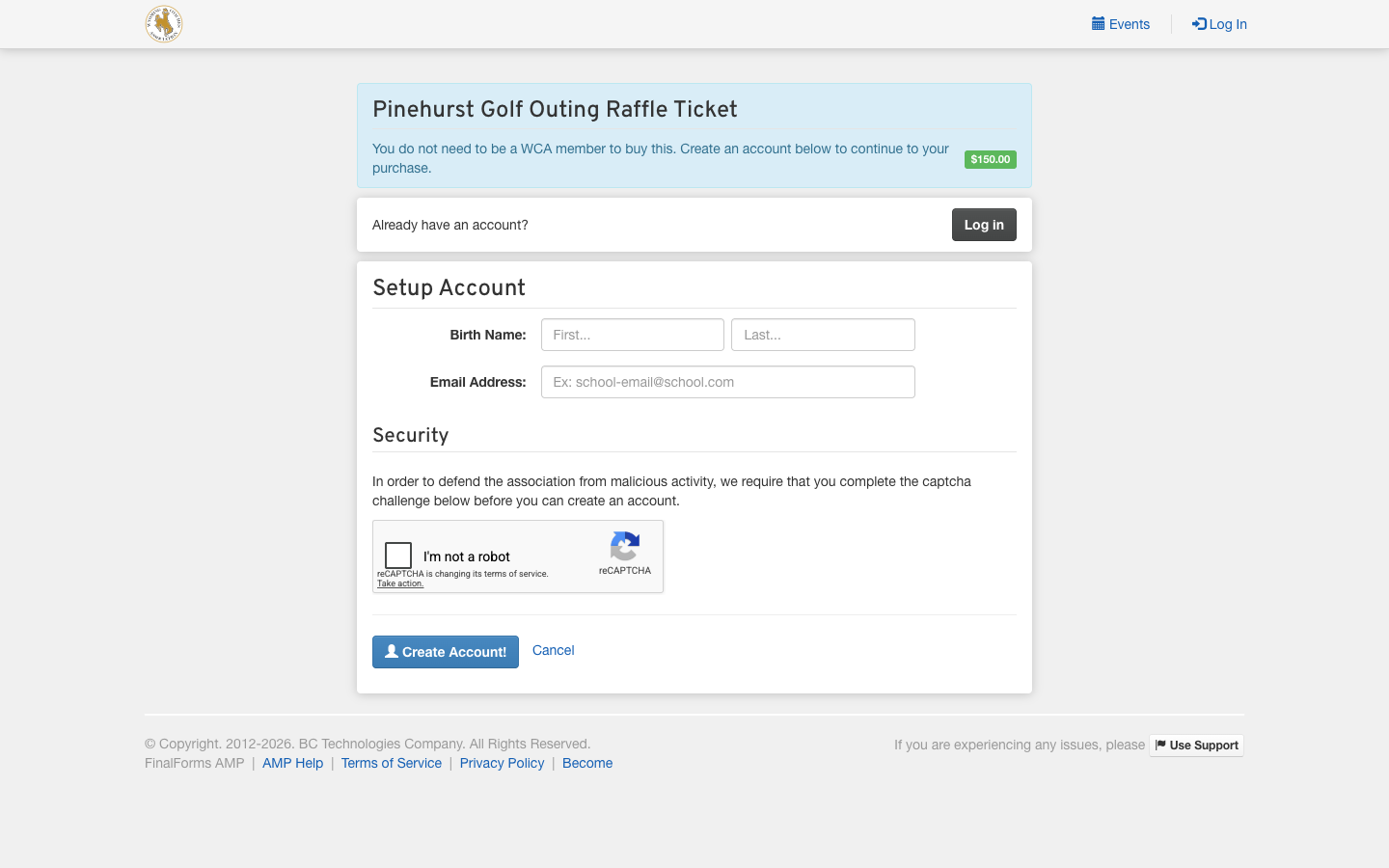Click Create Account! button
The image size is (1389, 868).
446,652
